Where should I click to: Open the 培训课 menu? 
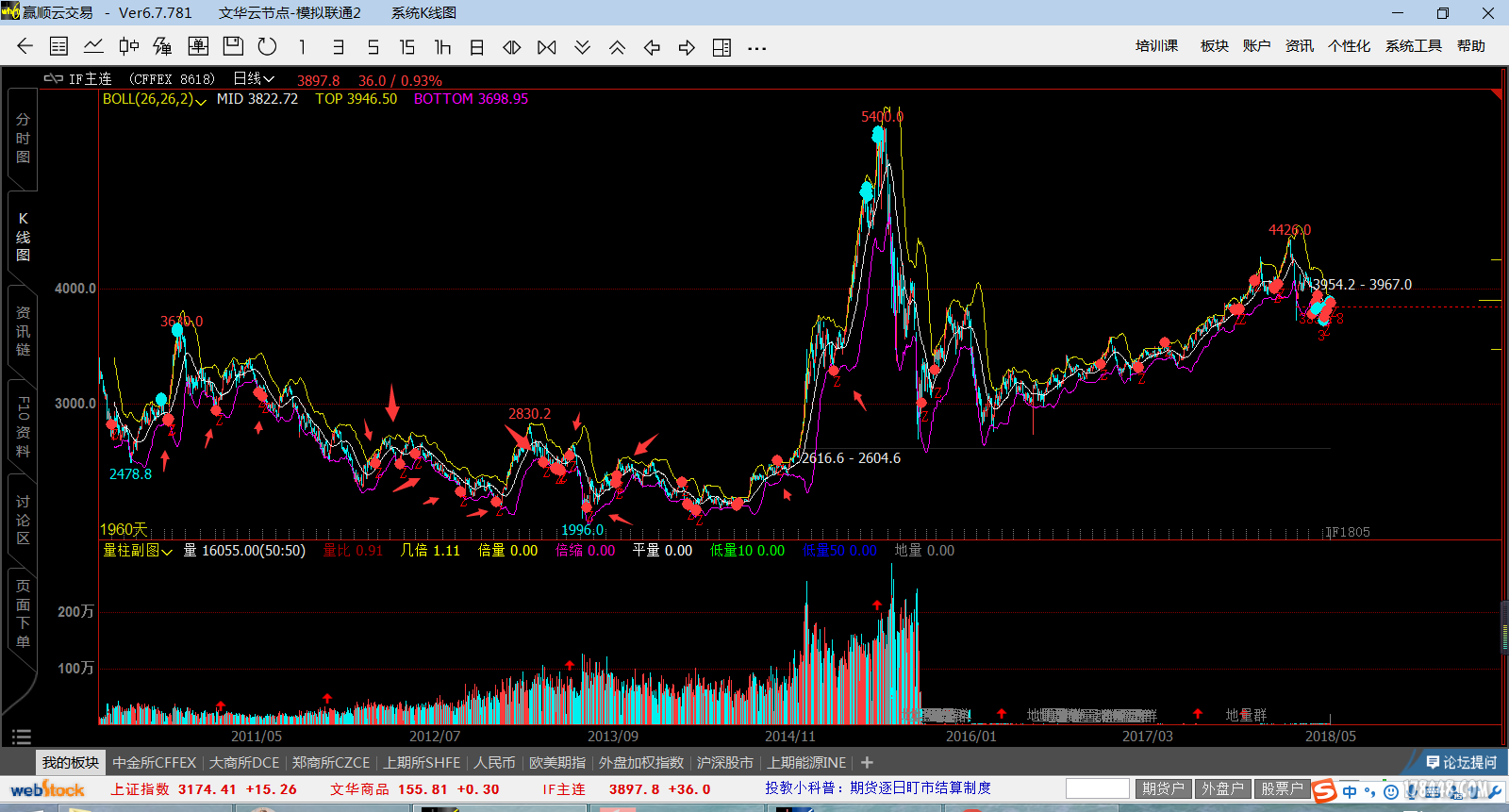point(1156,46)
